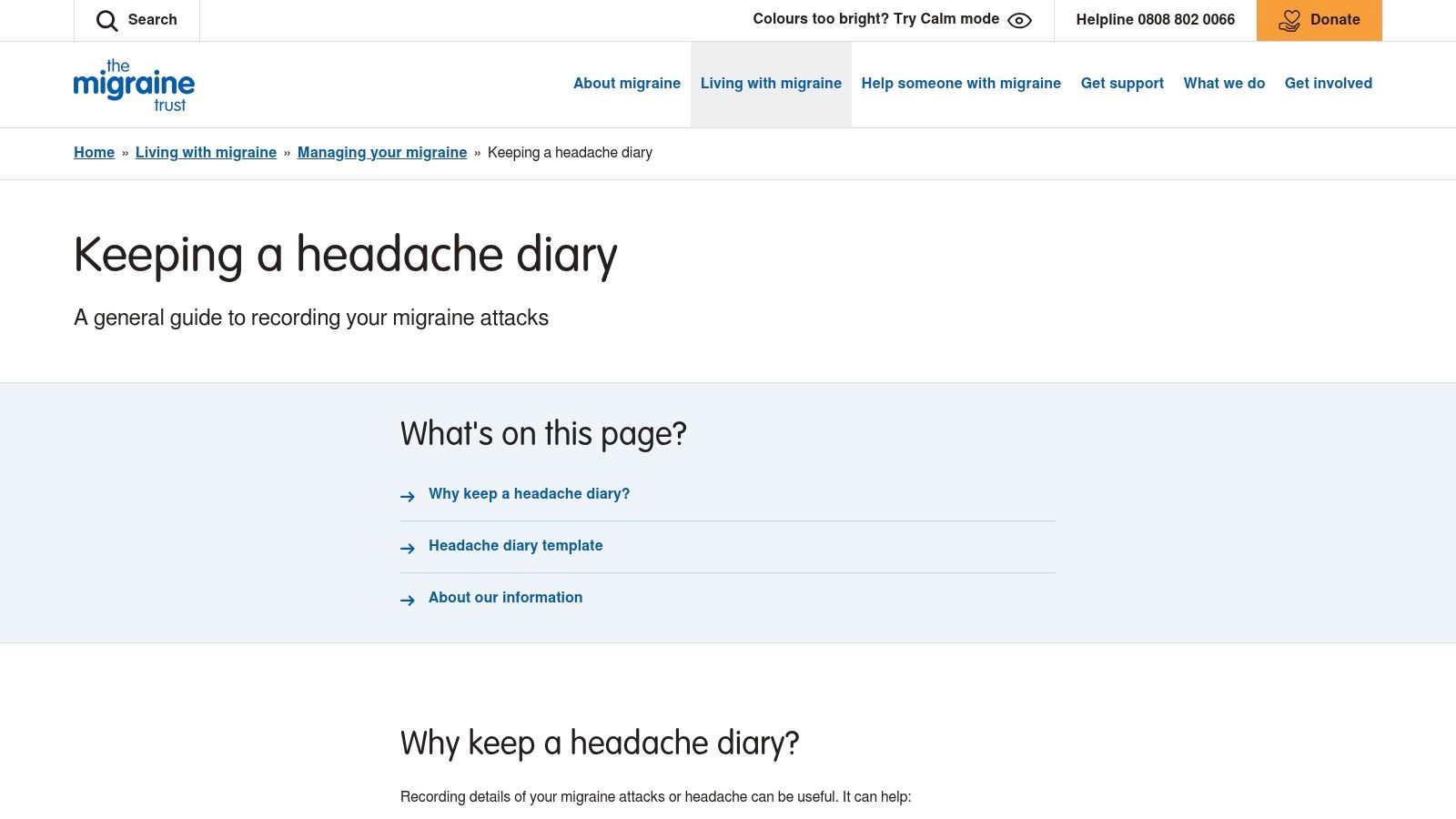
Task: Click arrow icon beside About our information
Action: click(x=408, y=600)
